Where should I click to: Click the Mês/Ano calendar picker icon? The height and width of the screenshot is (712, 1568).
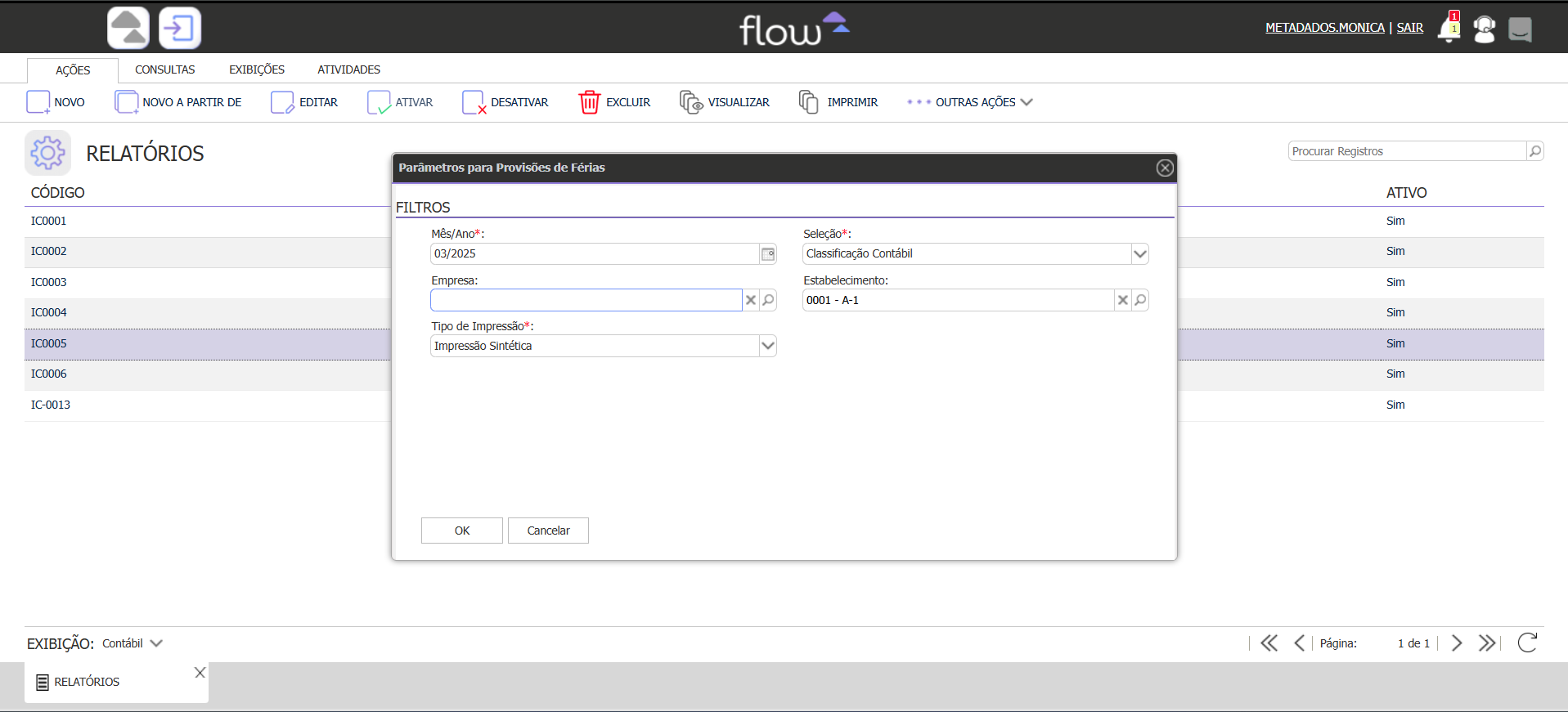768,254
